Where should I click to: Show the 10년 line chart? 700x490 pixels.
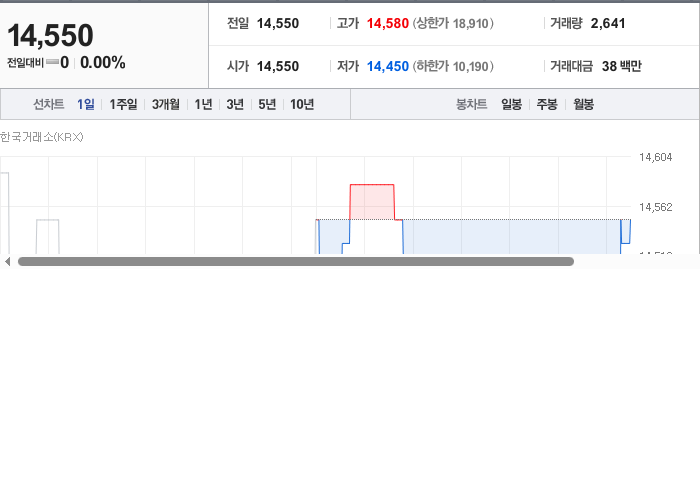point(302,104)
